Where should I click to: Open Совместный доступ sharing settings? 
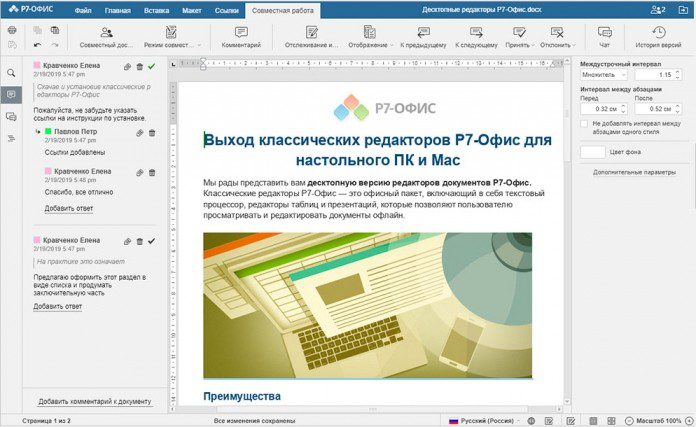tap(107, 37)
